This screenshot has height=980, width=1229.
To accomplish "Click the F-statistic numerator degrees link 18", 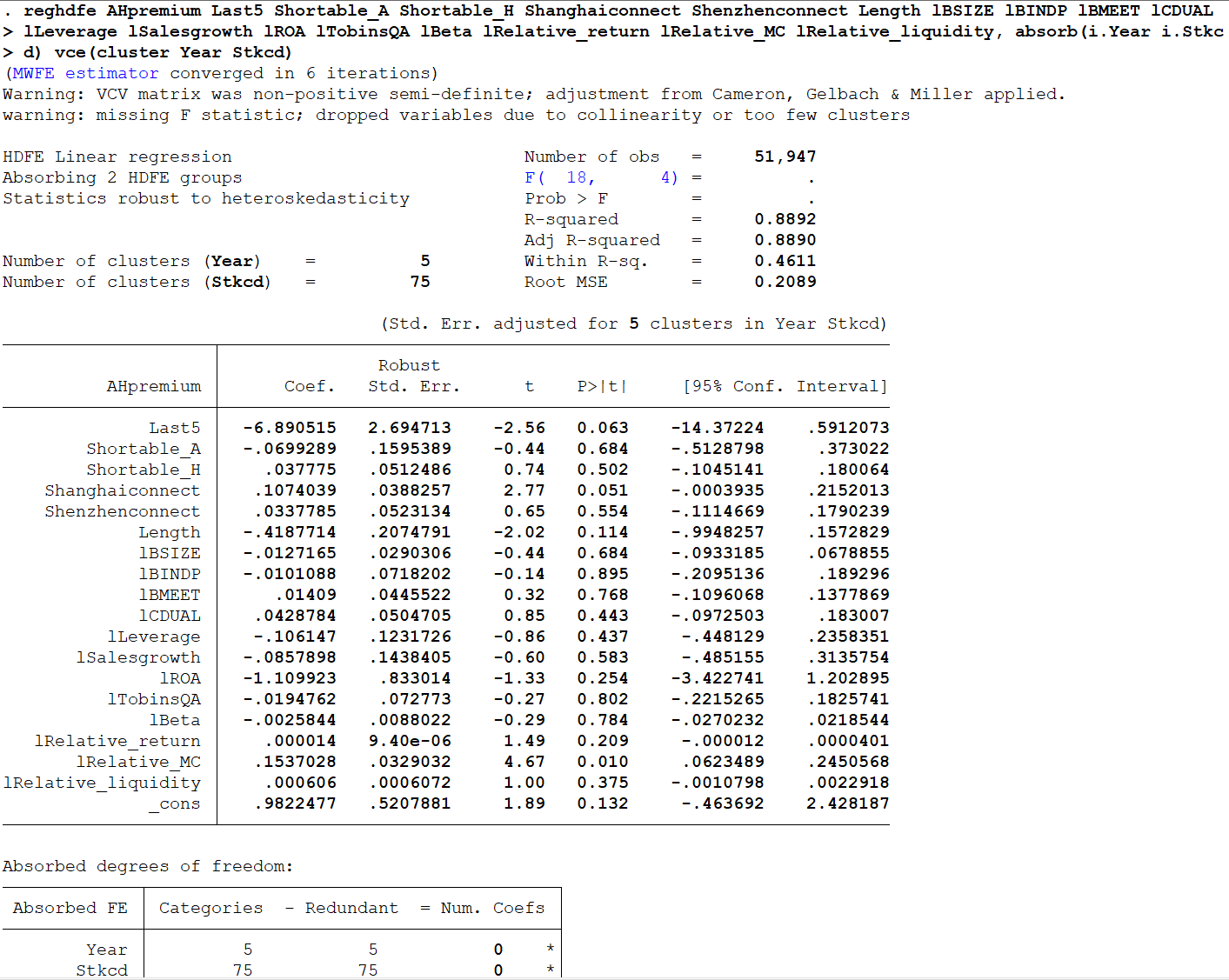I will [577, 177].
